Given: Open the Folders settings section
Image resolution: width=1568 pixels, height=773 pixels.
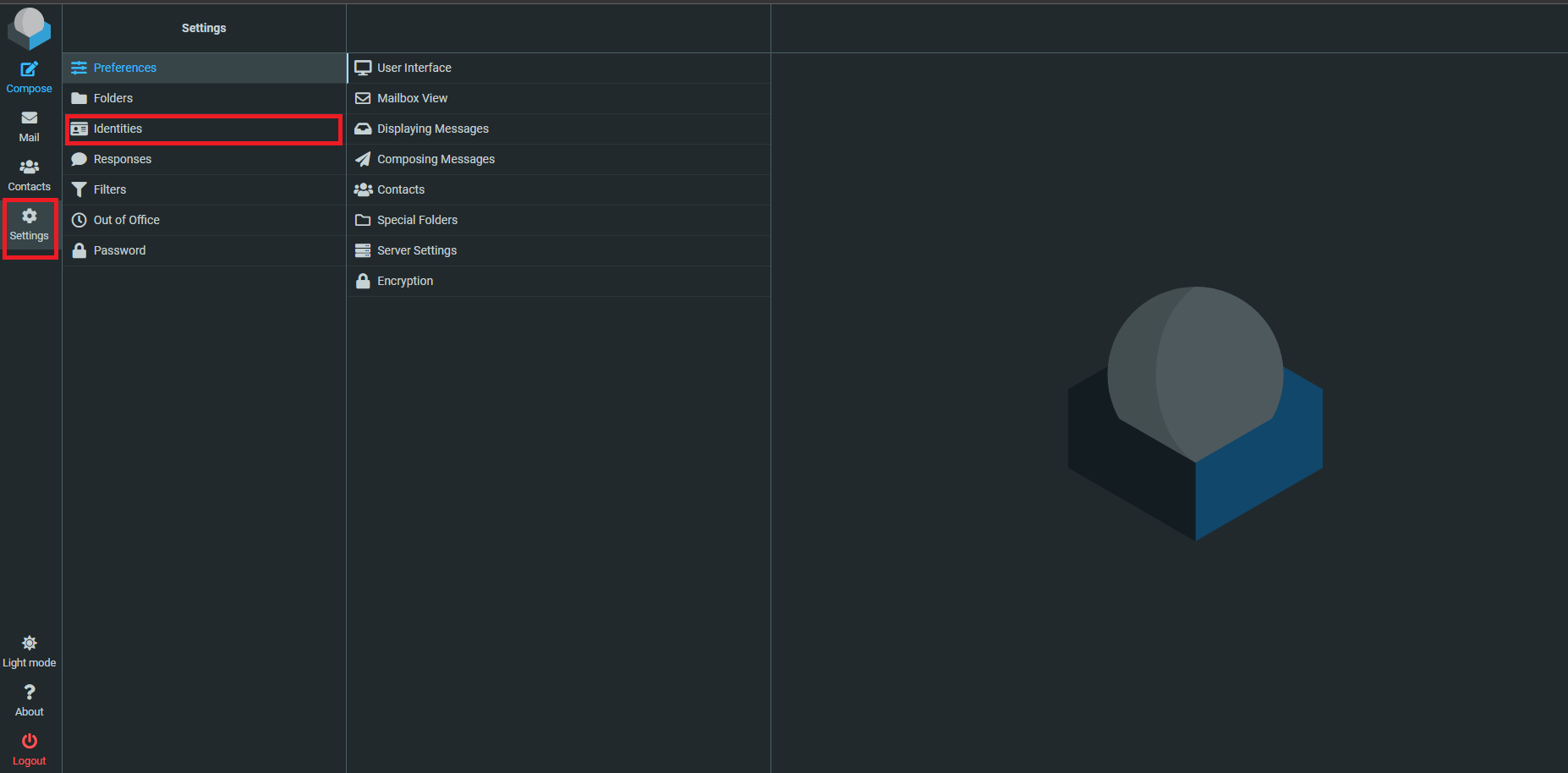Looking at the screenshot, I should coord(112,98).
